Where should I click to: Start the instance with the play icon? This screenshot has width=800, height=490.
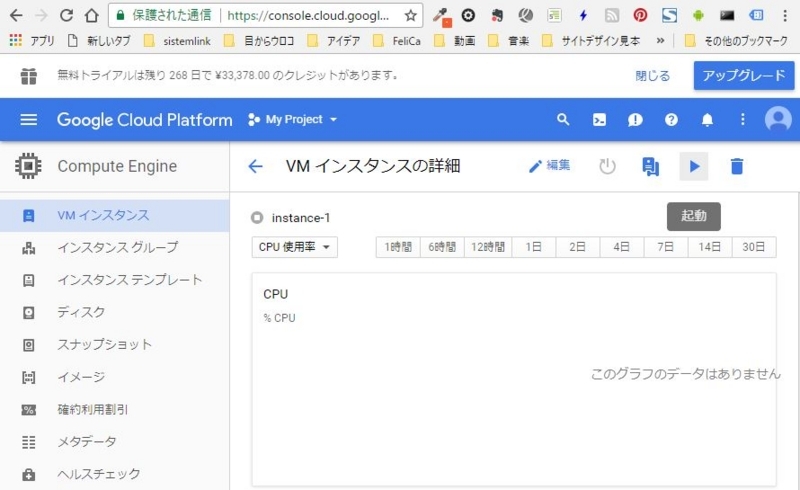(x=694, y=166)
